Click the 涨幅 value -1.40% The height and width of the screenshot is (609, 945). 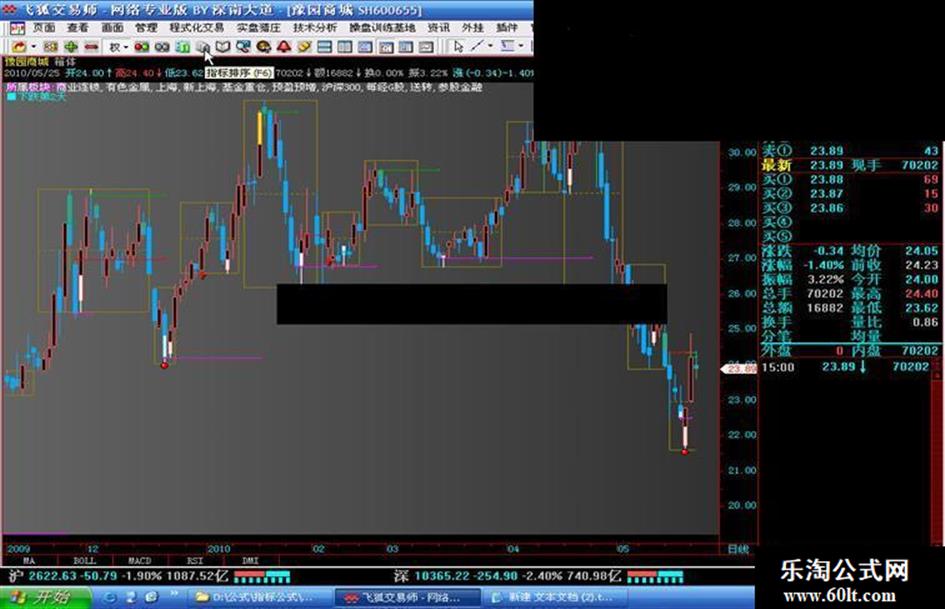(823, 265)
